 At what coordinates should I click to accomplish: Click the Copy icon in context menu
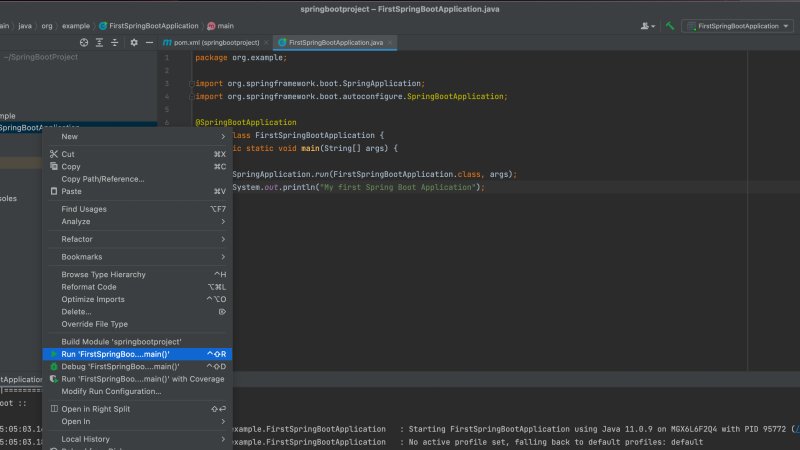point(54,166)
